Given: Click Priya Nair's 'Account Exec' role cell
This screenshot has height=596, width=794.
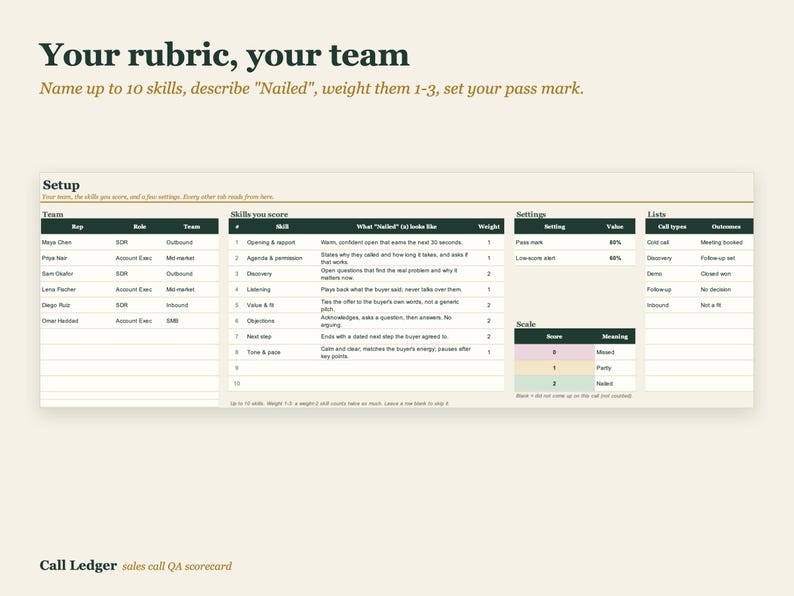Looking at the screenshot, I should click(x=139, y=258).
